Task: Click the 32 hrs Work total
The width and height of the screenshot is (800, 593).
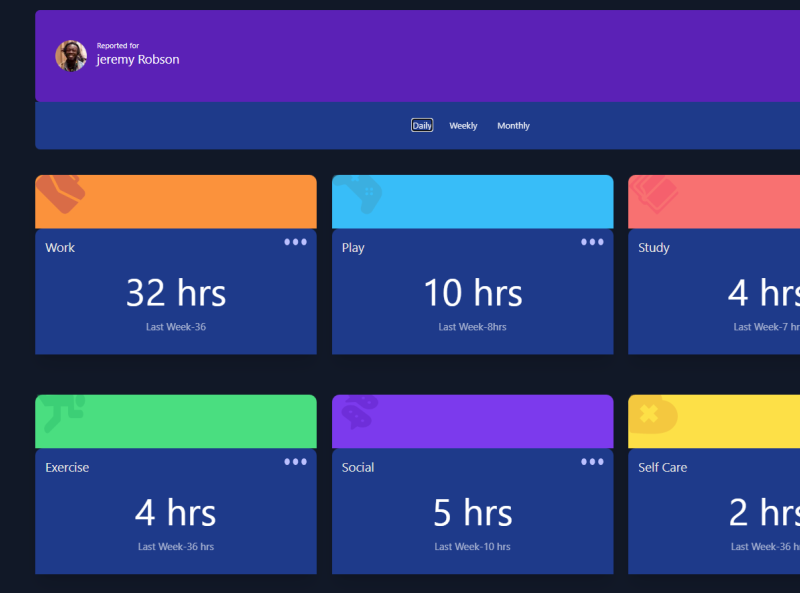Action: pos(175,293)
